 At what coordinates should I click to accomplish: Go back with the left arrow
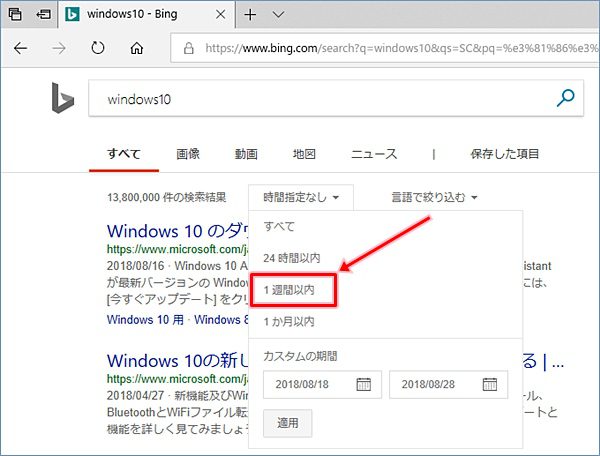click(x=20, y=48)
